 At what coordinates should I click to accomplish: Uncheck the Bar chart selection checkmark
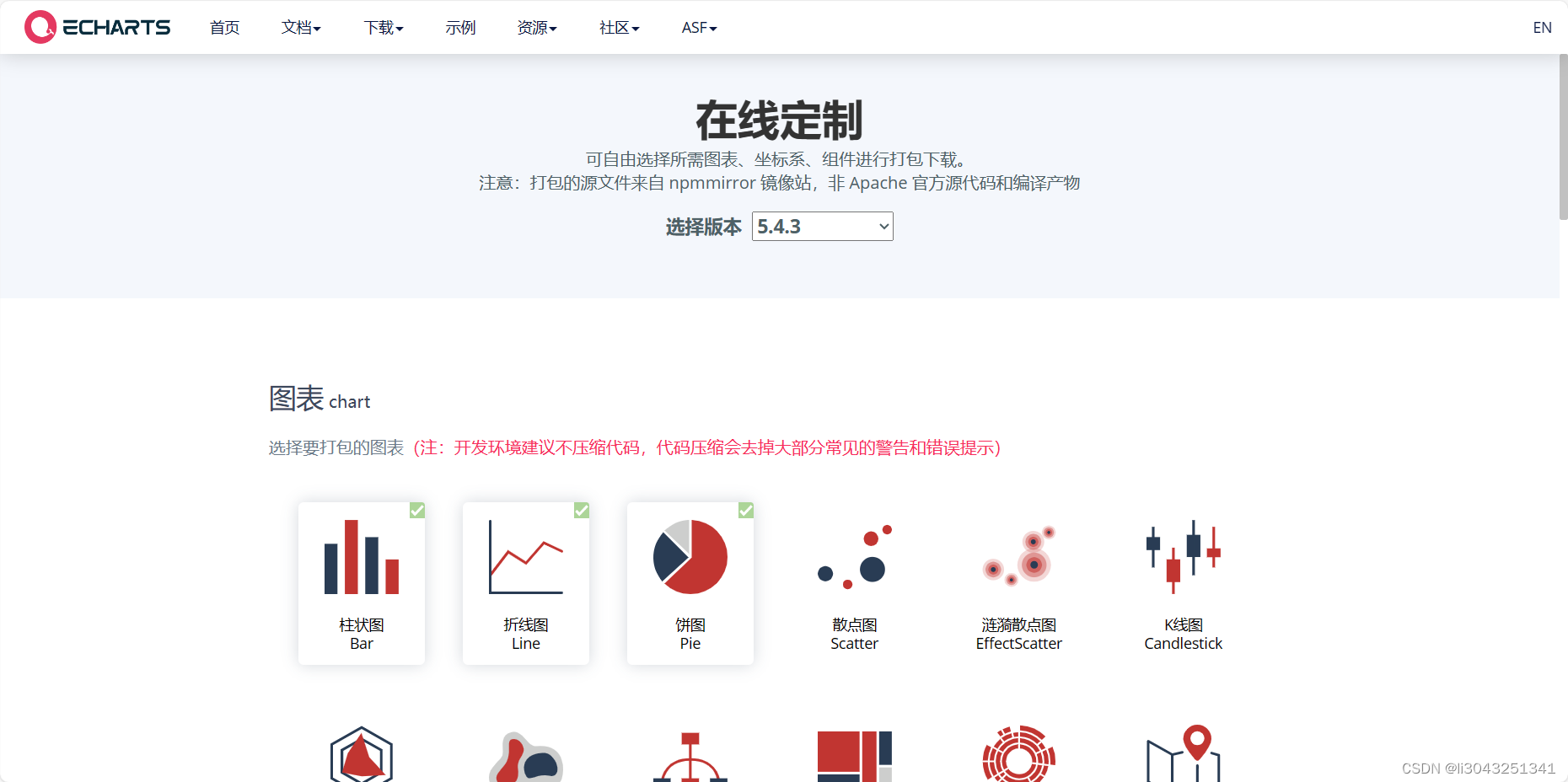(x=416, y=510)
